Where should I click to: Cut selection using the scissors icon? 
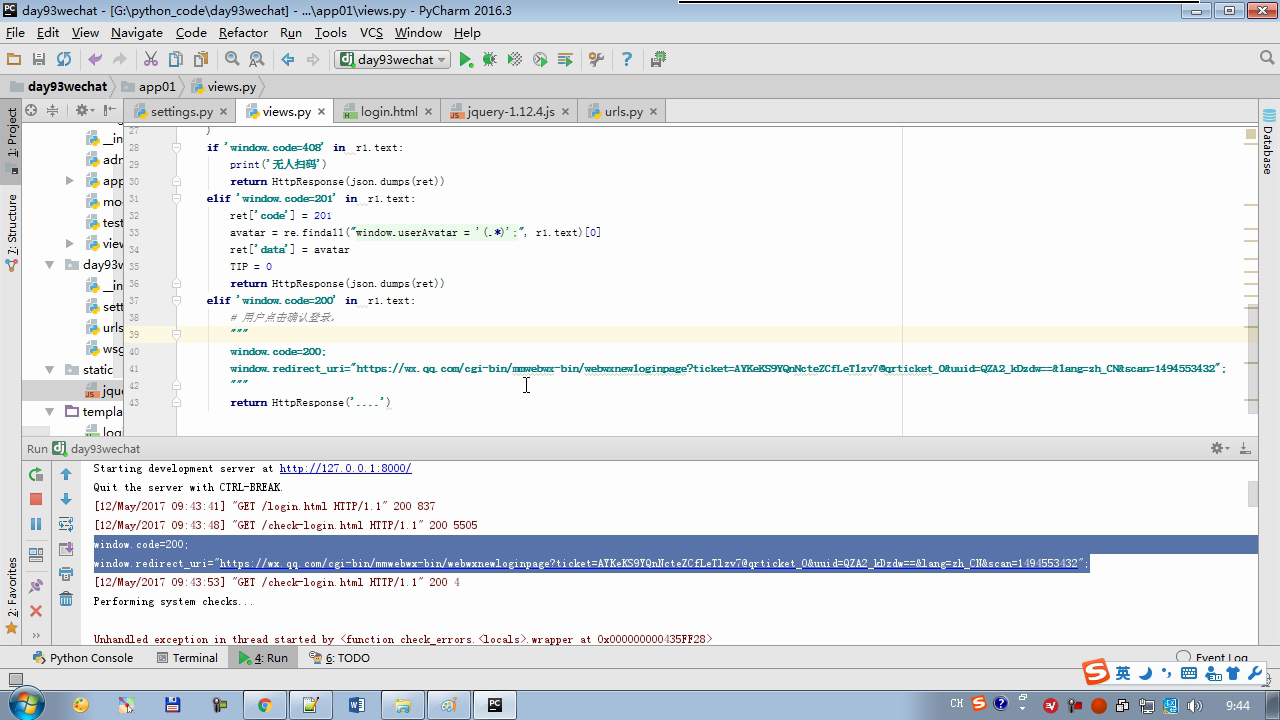151,60
